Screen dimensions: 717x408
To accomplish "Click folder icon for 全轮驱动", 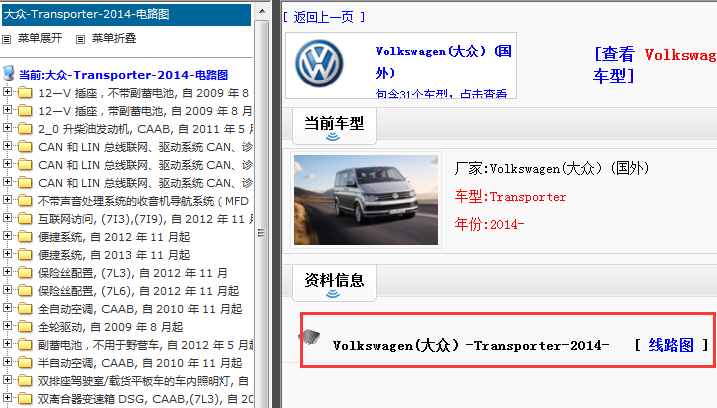I will coord(25,327).
